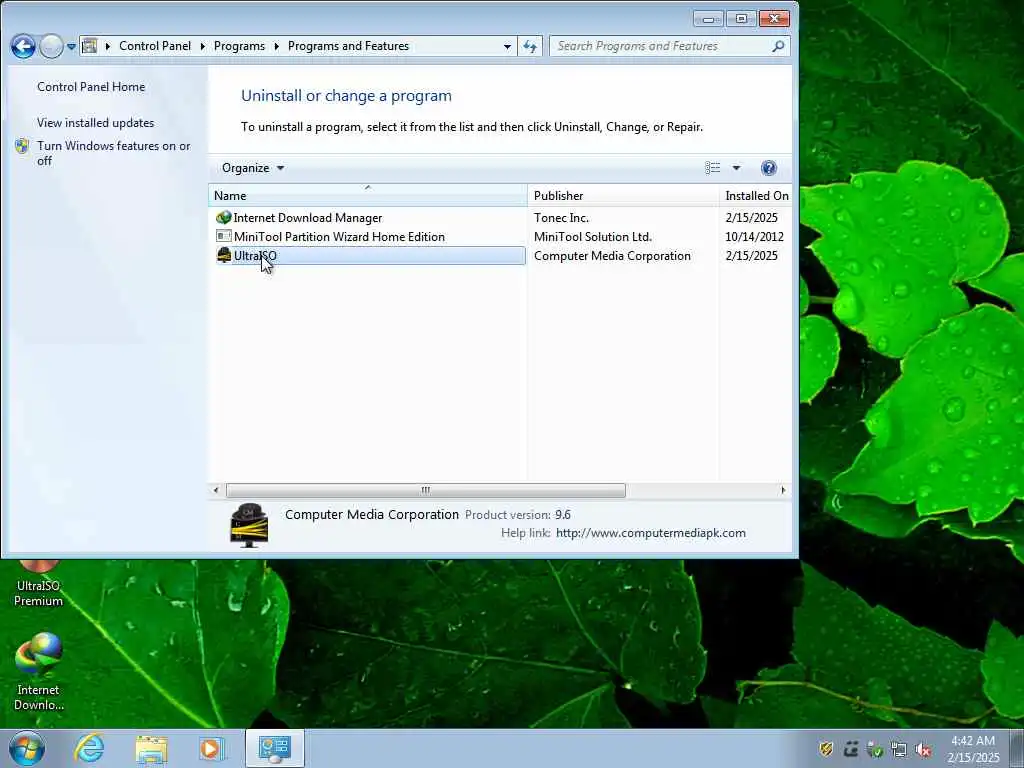This screenshot has height=768, width=1024.
Task: Click Product version 9.6 value
Action: pyautogui.click(x=563, y=515)
